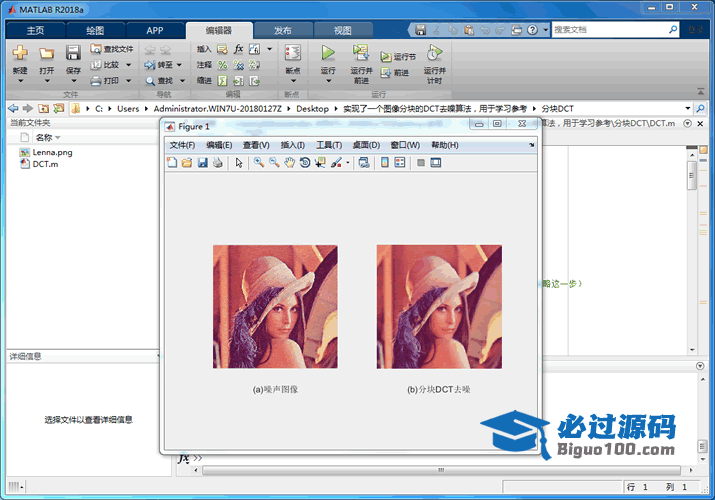Viewport: 715px width, 500px height.
Task: Click the Find Files (查找文件) button
Action: (112, 48)
